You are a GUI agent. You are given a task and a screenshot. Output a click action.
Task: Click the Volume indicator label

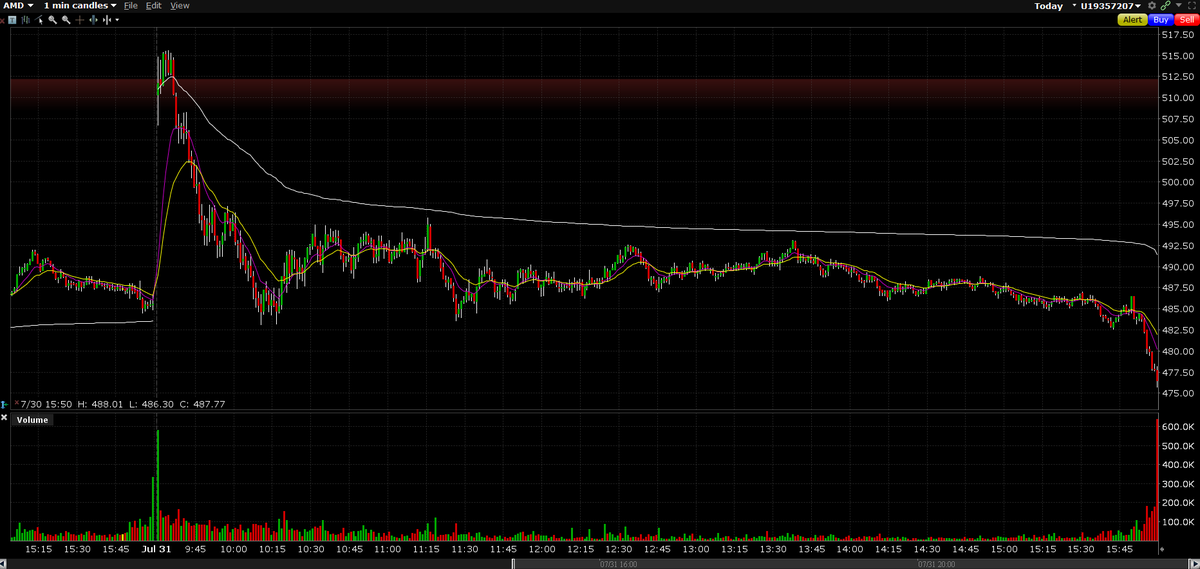tap(32, 420)
